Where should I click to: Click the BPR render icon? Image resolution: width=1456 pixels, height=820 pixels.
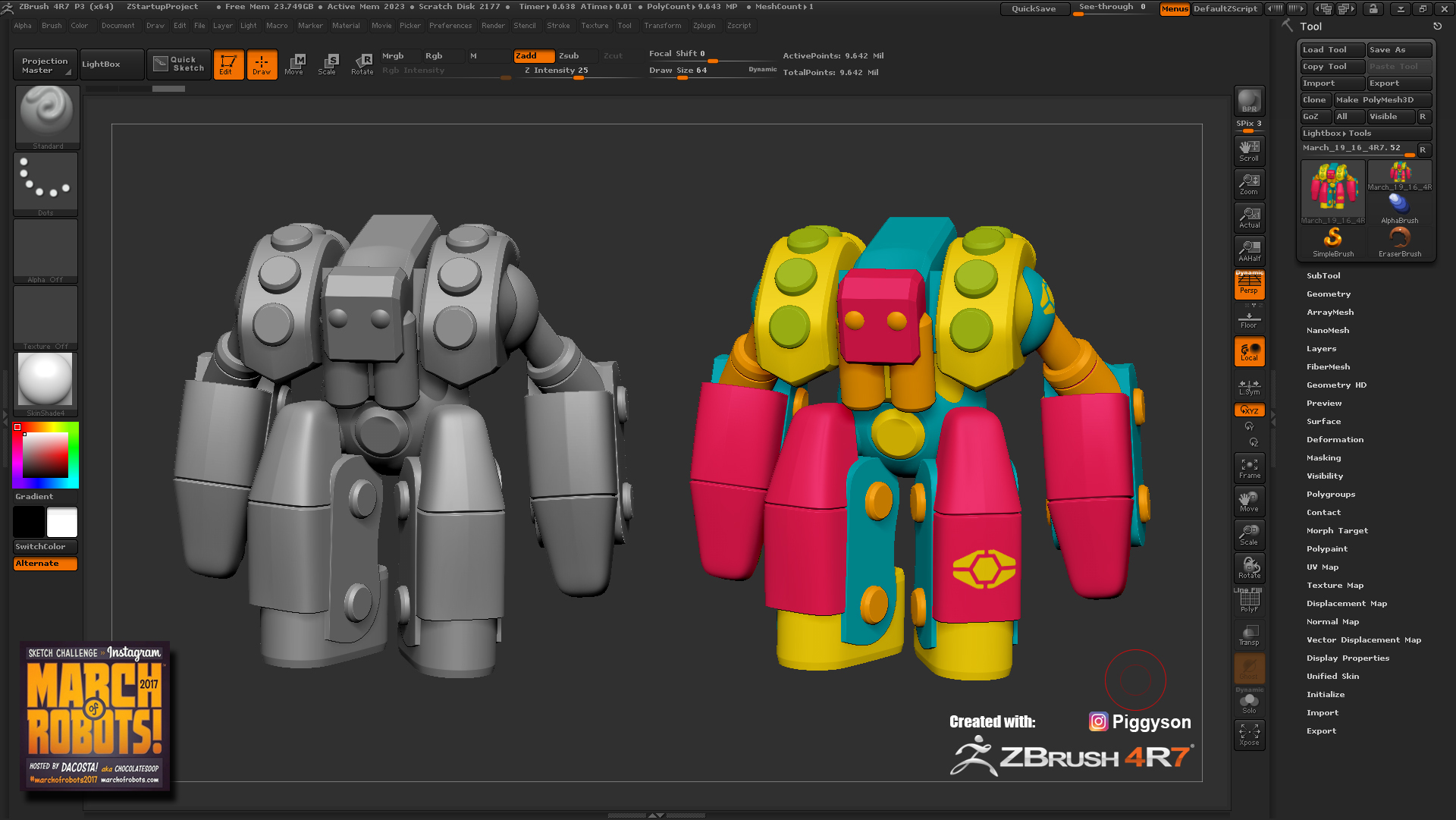[x=1249, y=101]
